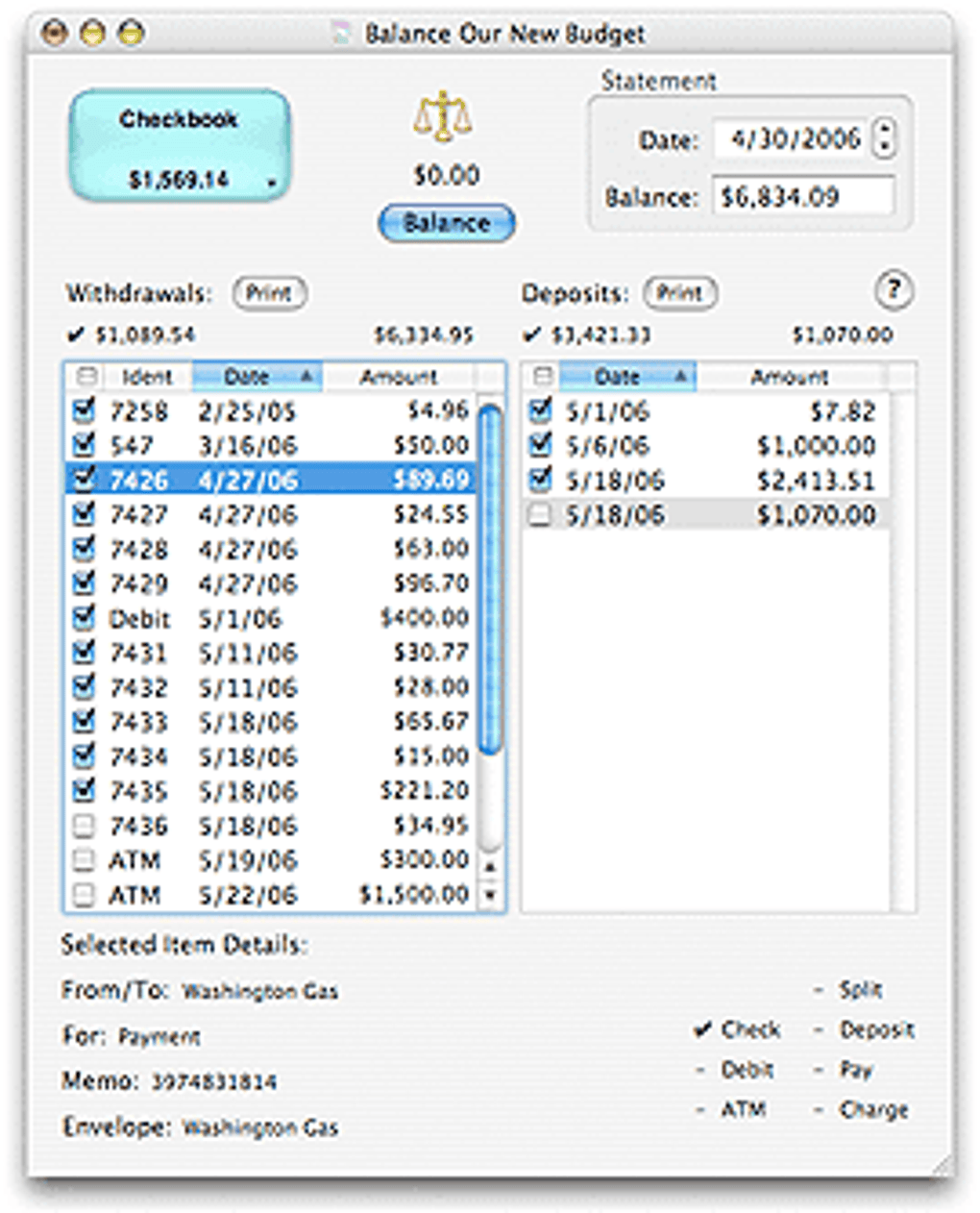Select the 5/6/06 $1,000.00 deposit row
Image resolution: width=980 pixels, height=1213 pixels.
(x=705, y=446)
